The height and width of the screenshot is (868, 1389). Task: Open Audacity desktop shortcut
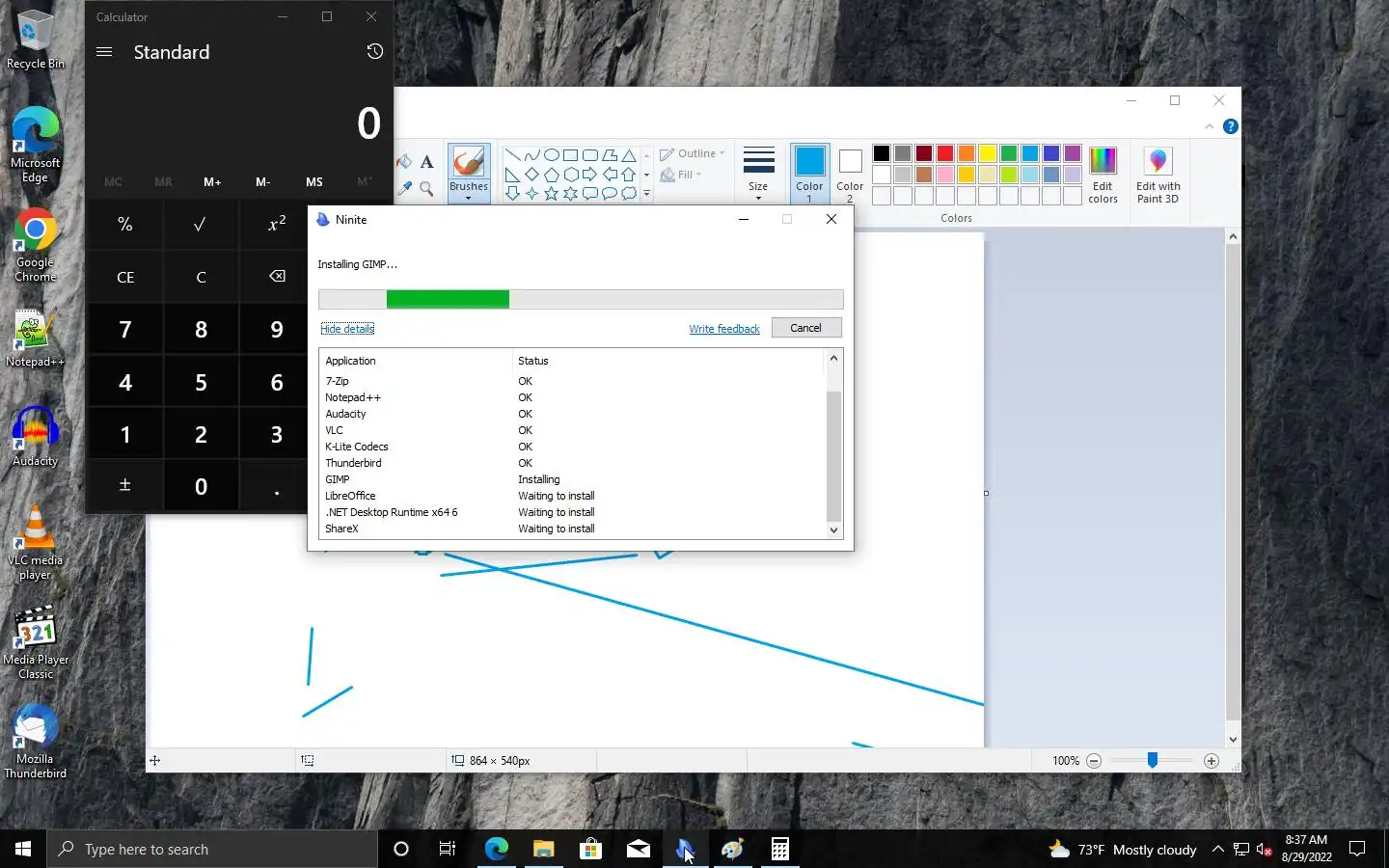[36, 438]
